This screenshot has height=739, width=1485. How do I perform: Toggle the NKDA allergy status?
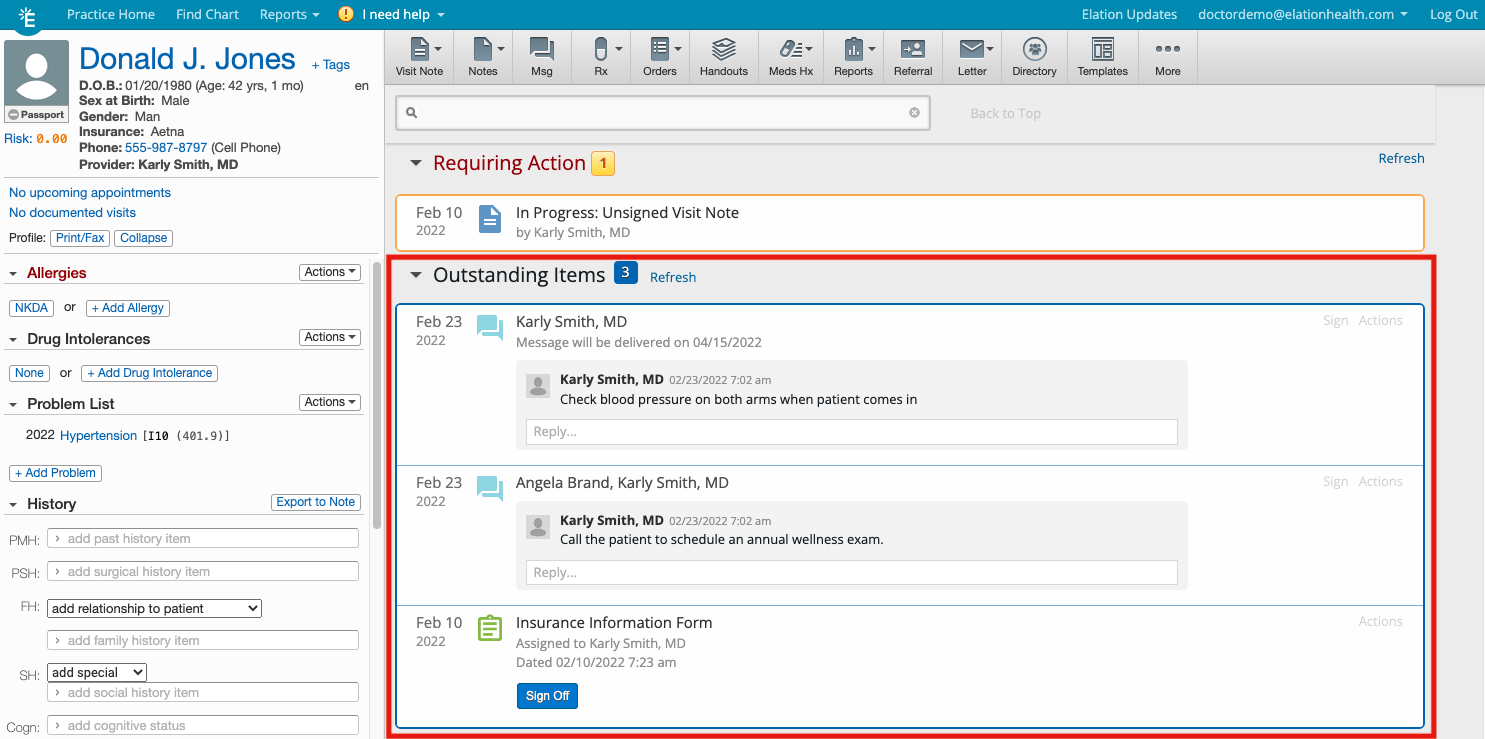tap(31, 308)
